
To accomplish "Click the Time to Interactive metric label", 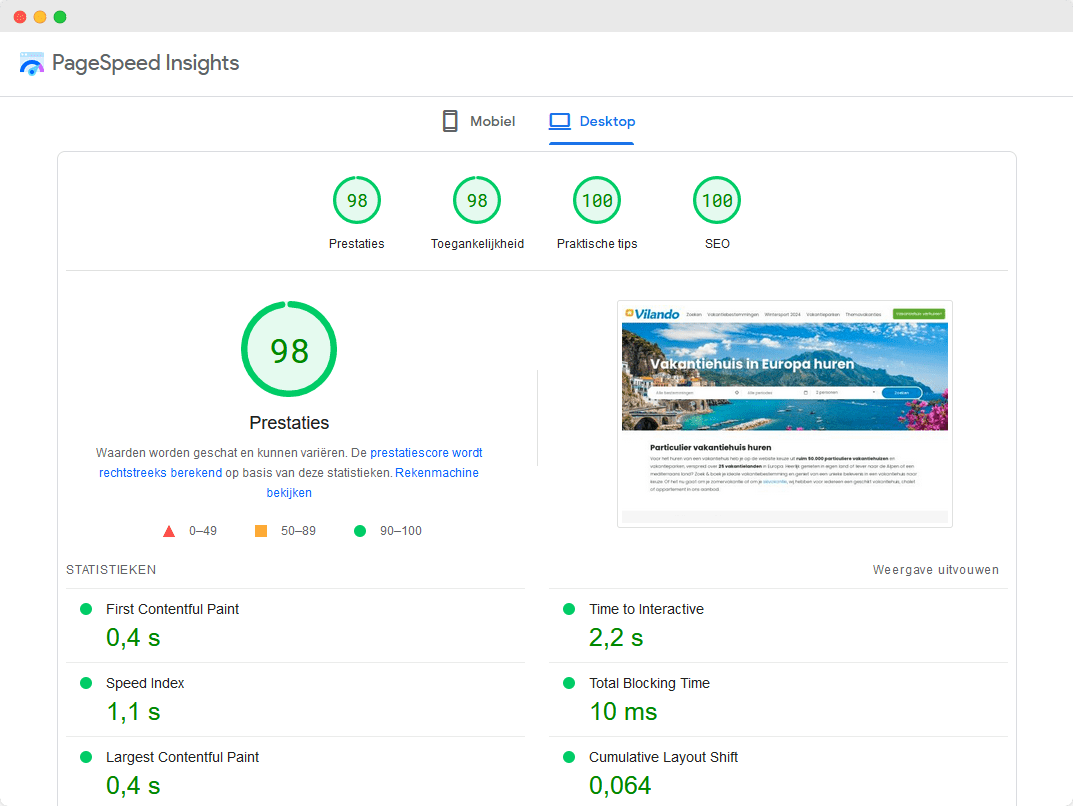I will (x=646, y=609).
